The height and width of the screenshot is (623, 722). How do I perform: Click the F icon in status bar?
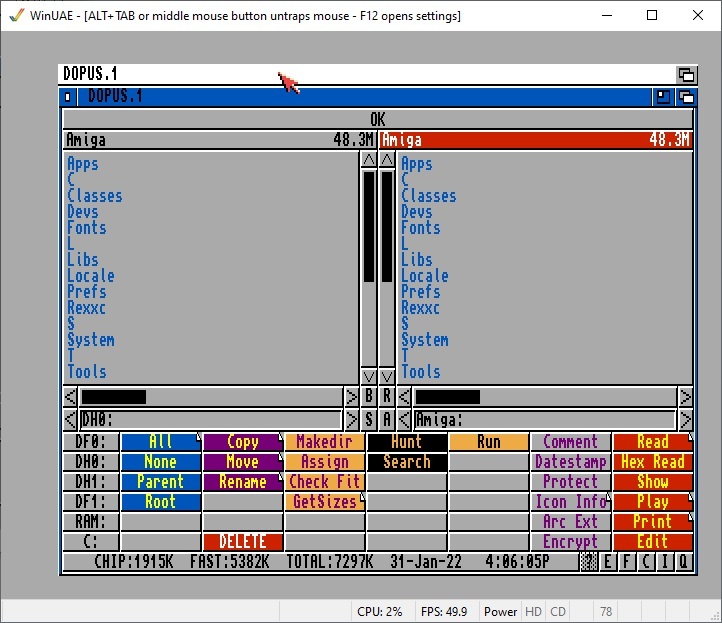(x=627, y=562)
